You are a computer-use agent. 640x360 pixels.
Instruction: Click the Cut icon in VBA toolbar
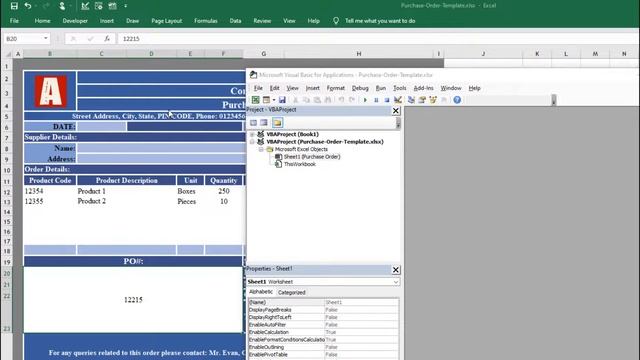point(296,100)
